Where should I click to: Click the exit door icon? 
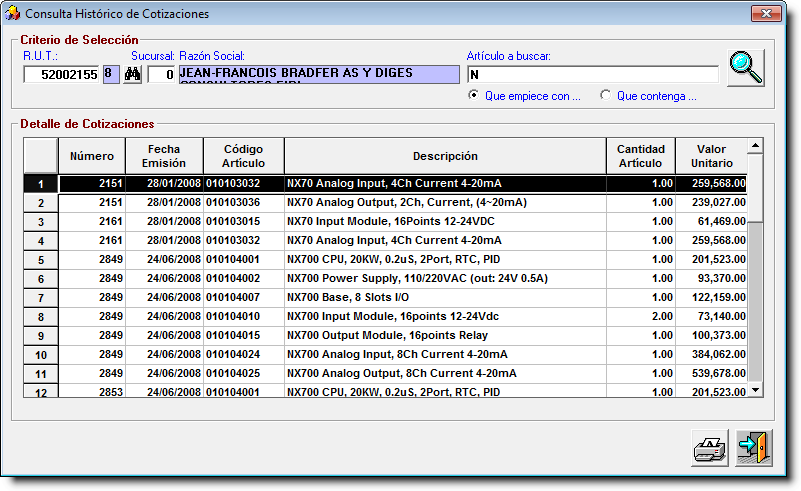pos(754,448)
